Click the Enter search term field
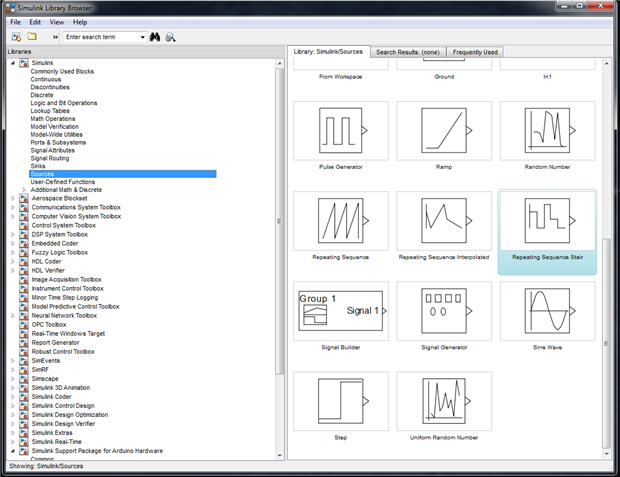 100,37
